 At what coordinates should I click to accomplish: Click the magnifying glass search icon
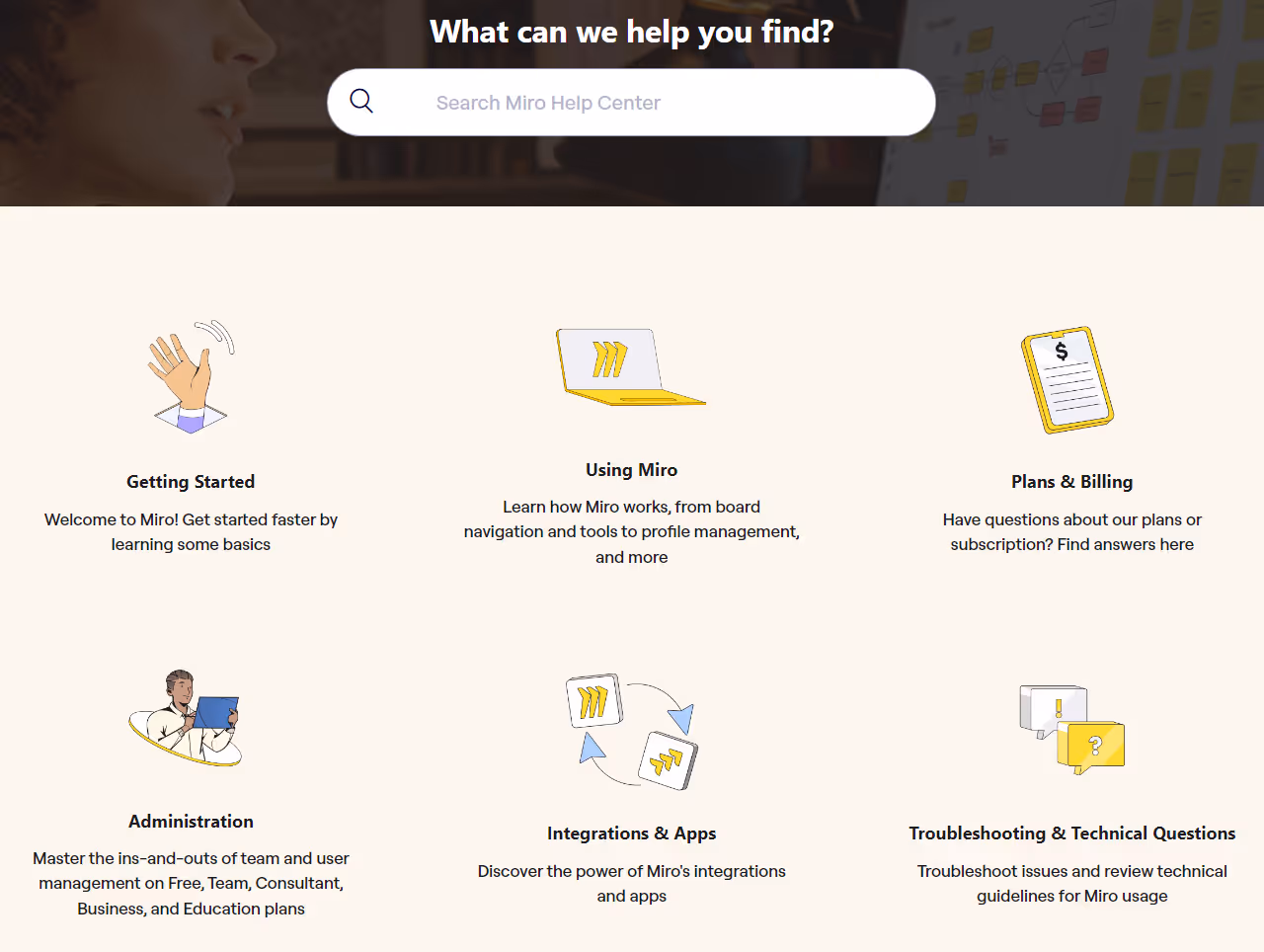pyautogui.click(x=360, y=102)
